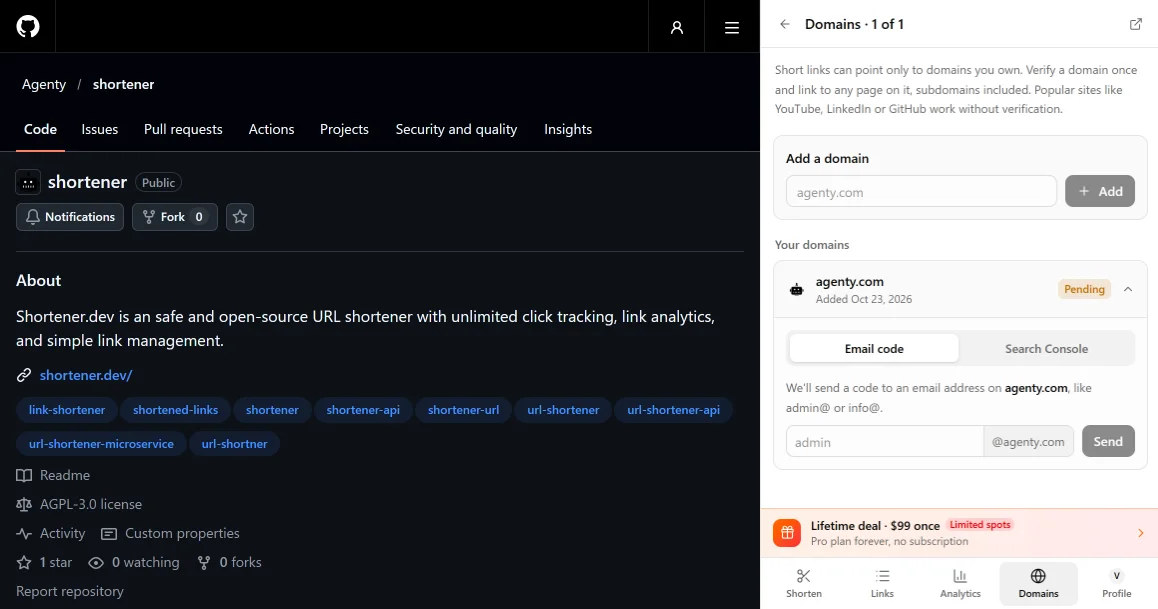Open the Shorten scissors tab
1158x609 pixels.
tap(804, 583)
